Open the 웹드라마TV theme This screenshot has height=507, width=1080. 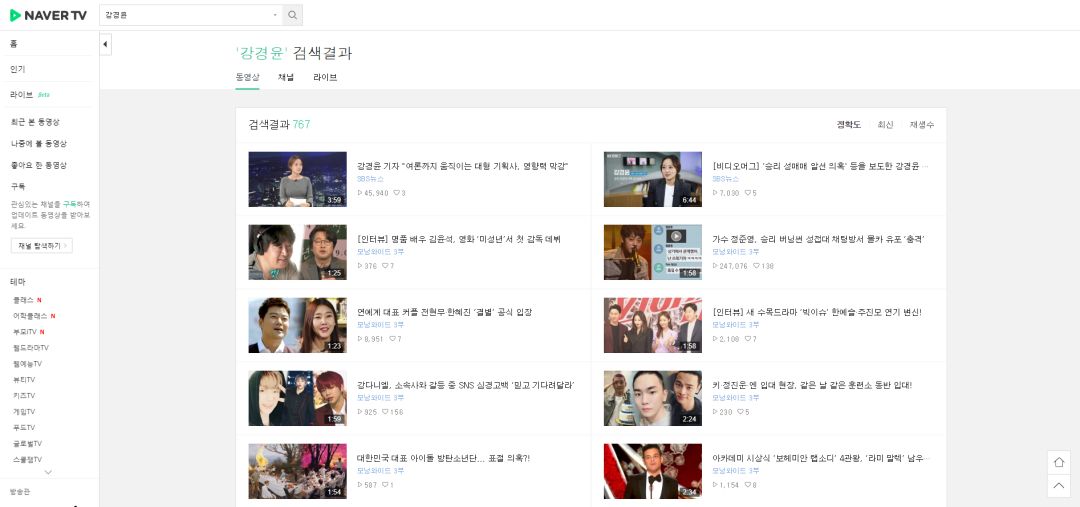point(30,348)
